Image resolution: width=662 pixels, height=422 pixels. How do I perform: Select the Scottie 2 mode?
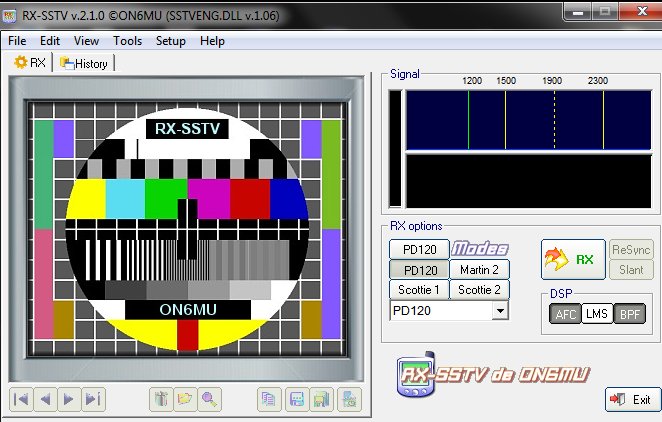(x=480, y=290)
